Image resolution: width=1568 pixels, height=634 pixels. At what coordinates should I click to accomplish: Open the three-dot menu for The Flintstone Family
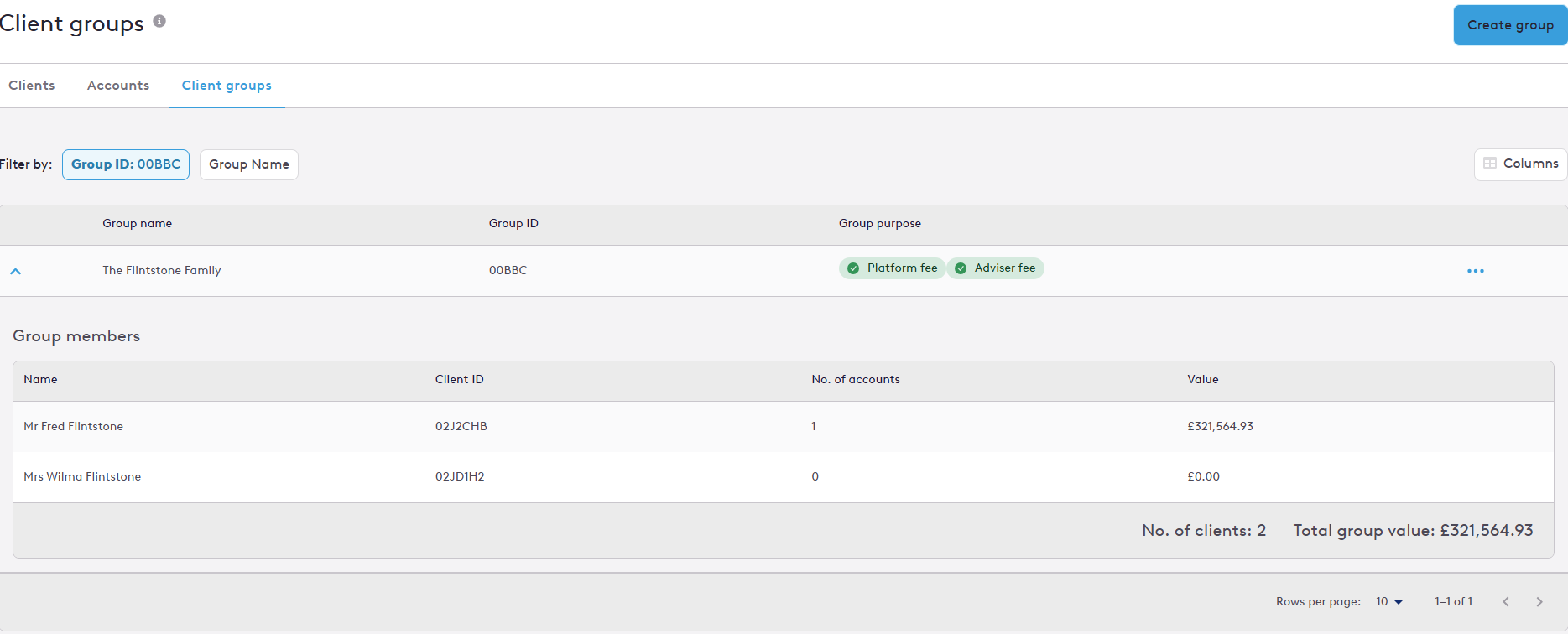point(1476,271)
